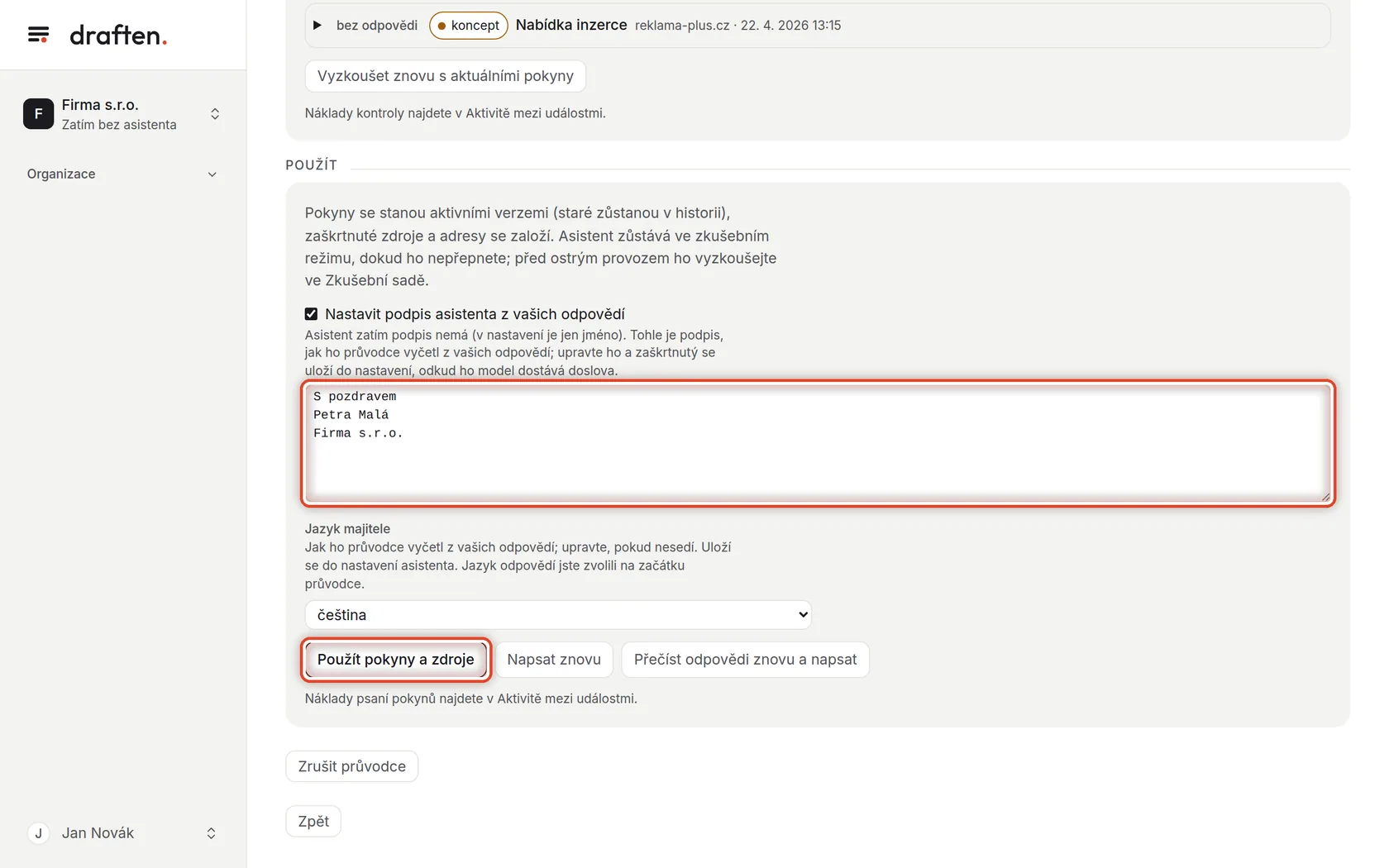Click 'Napsat znovu' button
The image size is (1389, 868).
tap(554, 660)
